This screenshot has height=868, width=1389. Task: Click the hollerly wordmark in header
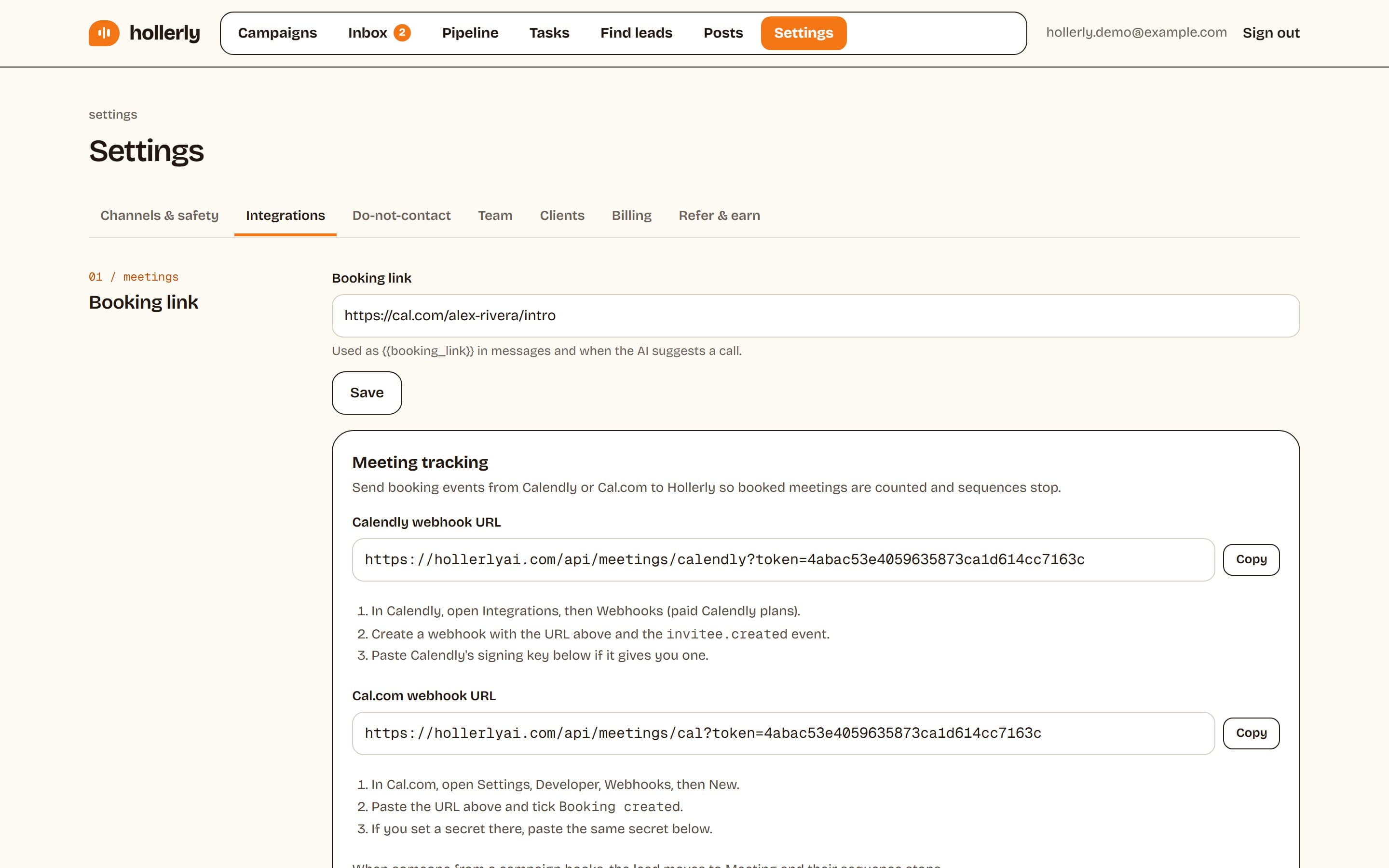(165, 33)
